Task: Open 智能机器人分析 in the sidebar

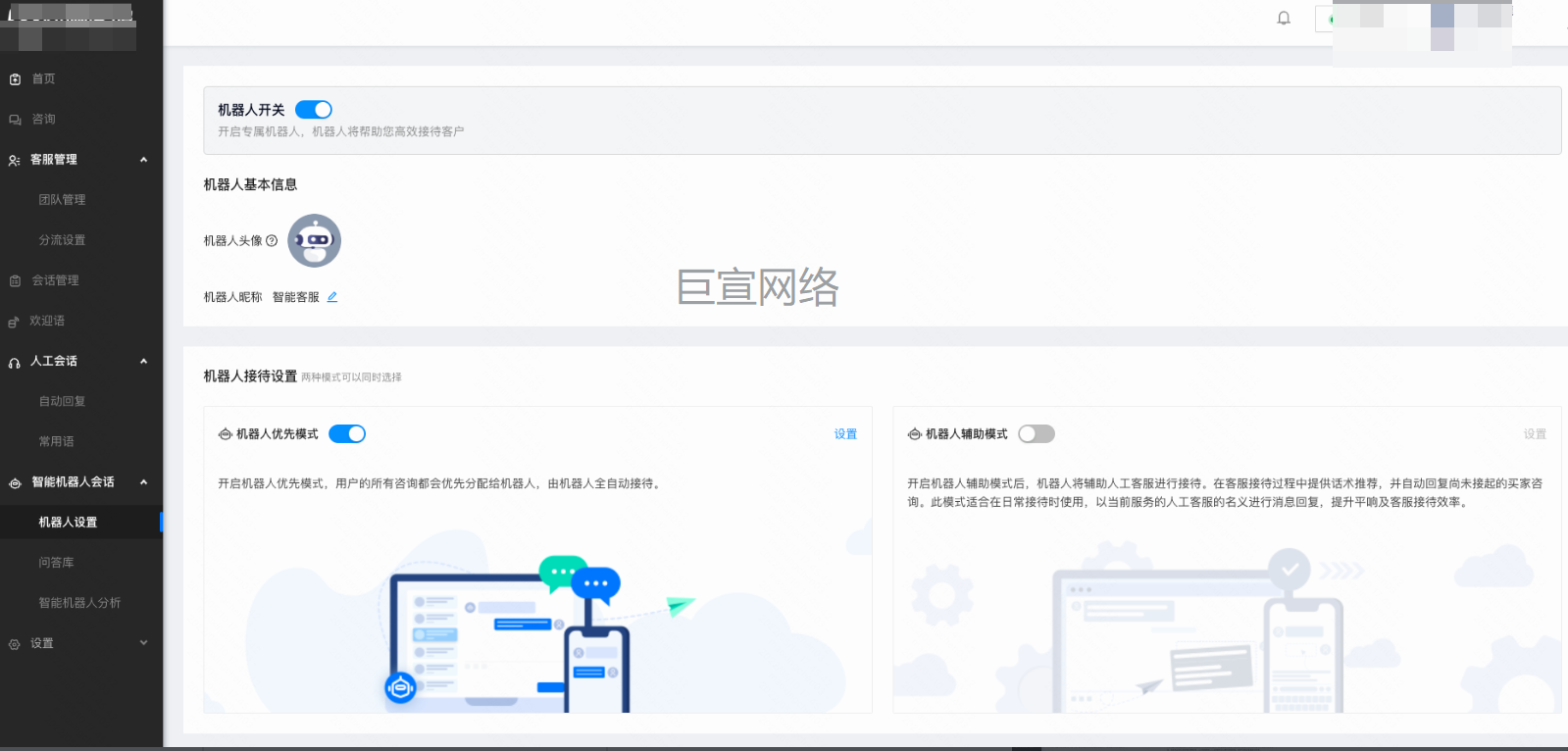Action: [79, 603]
